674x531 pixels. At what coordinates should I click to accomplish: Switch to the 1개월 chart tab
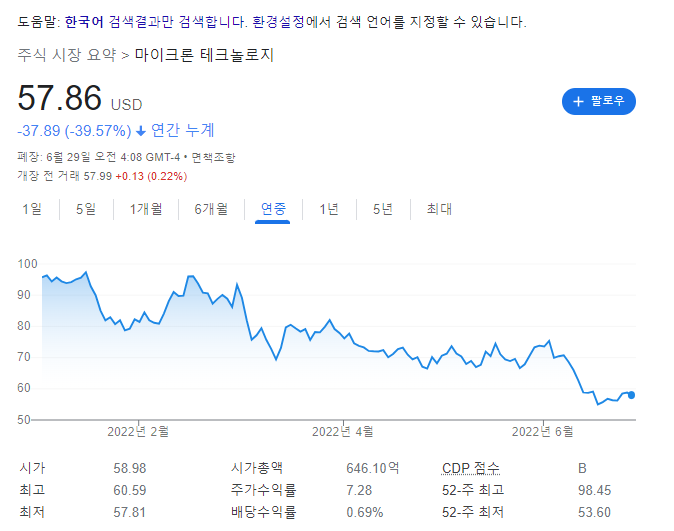146,209
